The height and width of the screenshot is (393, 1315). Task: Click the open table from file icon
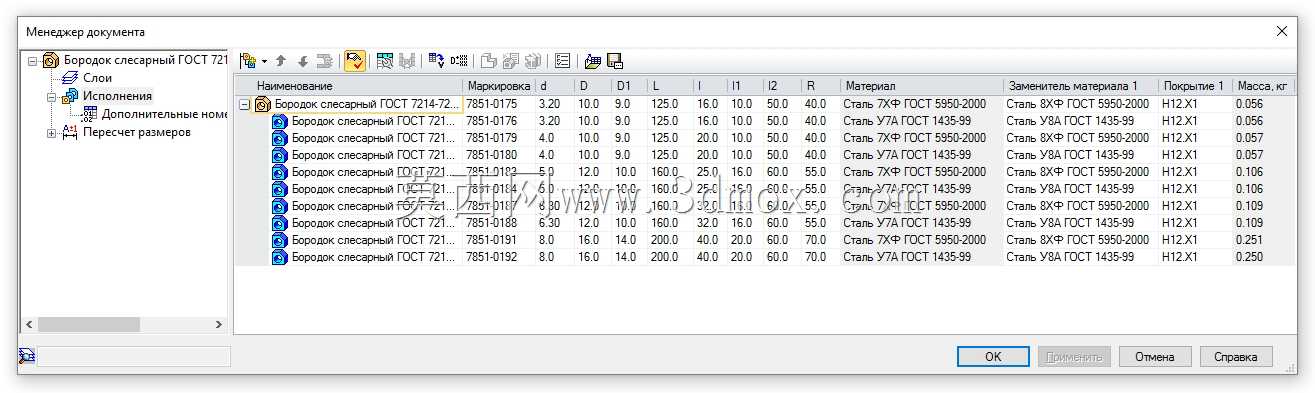pyautogui.click(x=593, y=61)
